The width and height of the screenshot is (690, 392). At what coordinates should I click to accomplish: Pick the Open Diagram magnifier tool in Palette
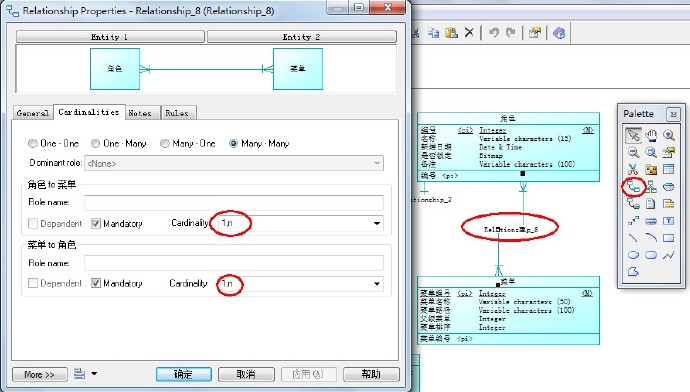(x=651, y=152)
